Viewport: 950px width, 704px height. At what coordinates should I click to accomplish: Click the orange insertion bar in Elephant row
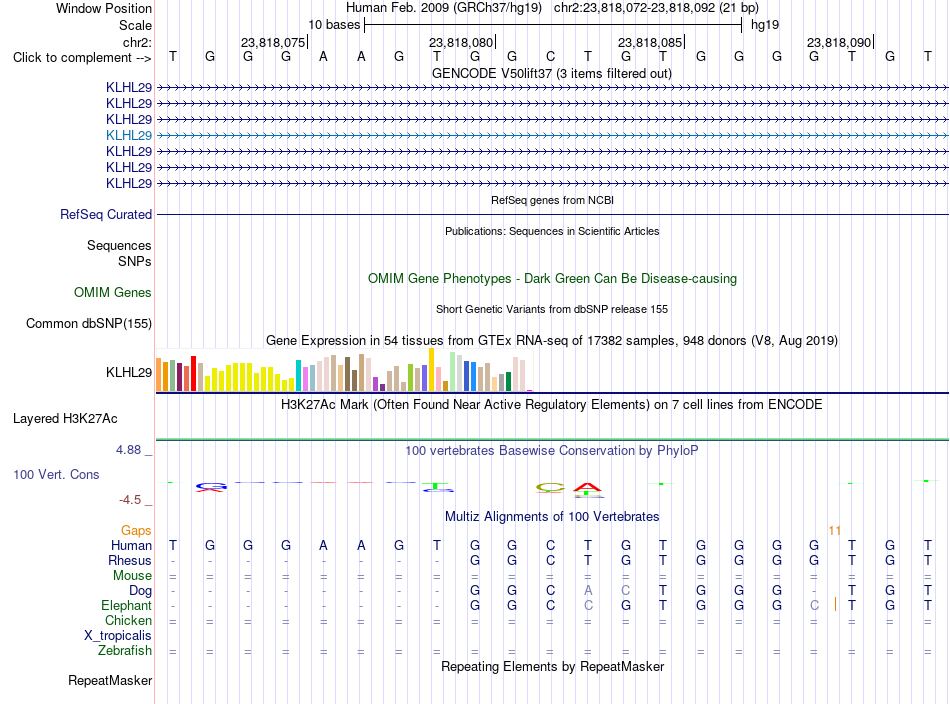tap(835, 604)
